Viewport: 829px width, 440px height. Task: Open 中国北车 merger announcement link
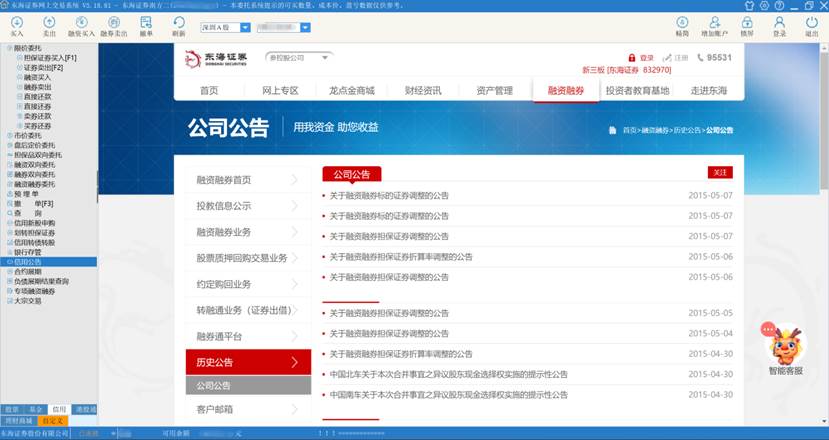[448, 374]
